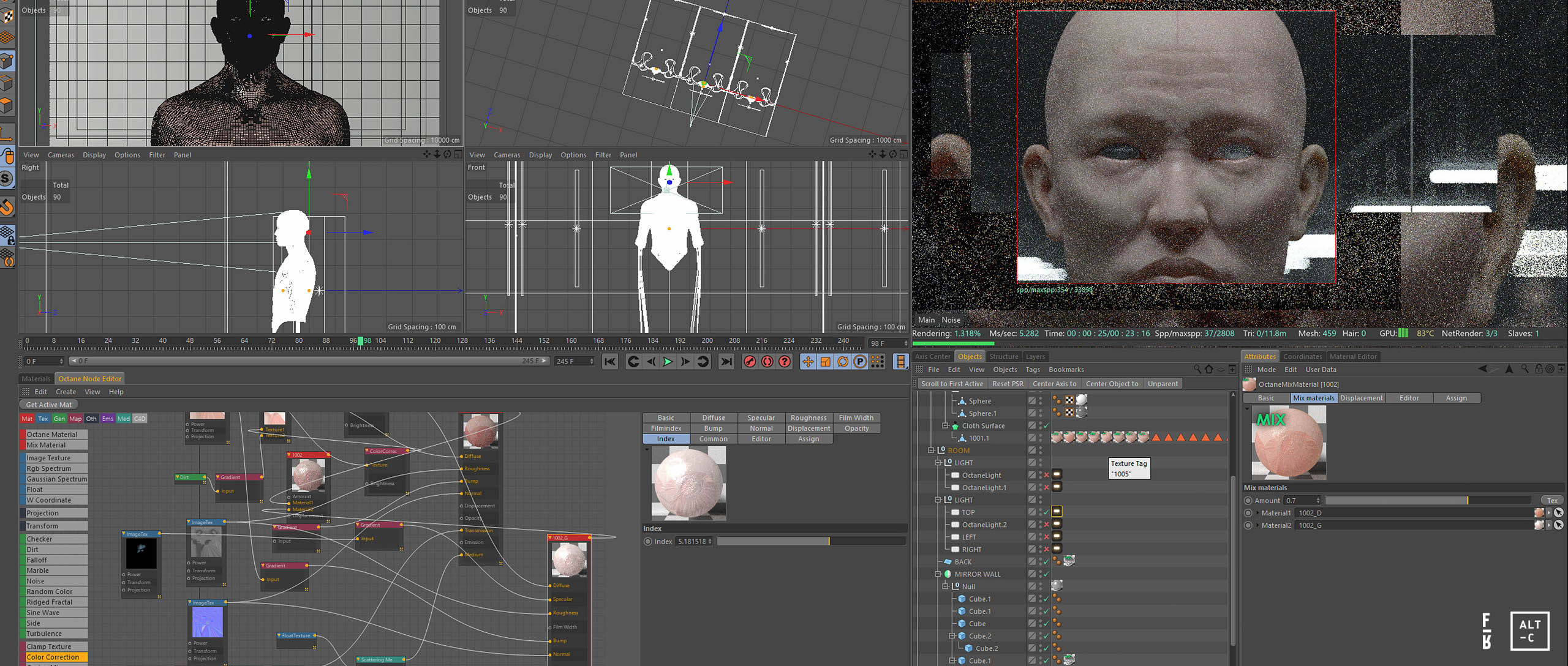Image resolution: width=1568 pixels, height=666 pixels.
Task: Click the up arrow in Attributes manager
Action: coord(1509,369)
